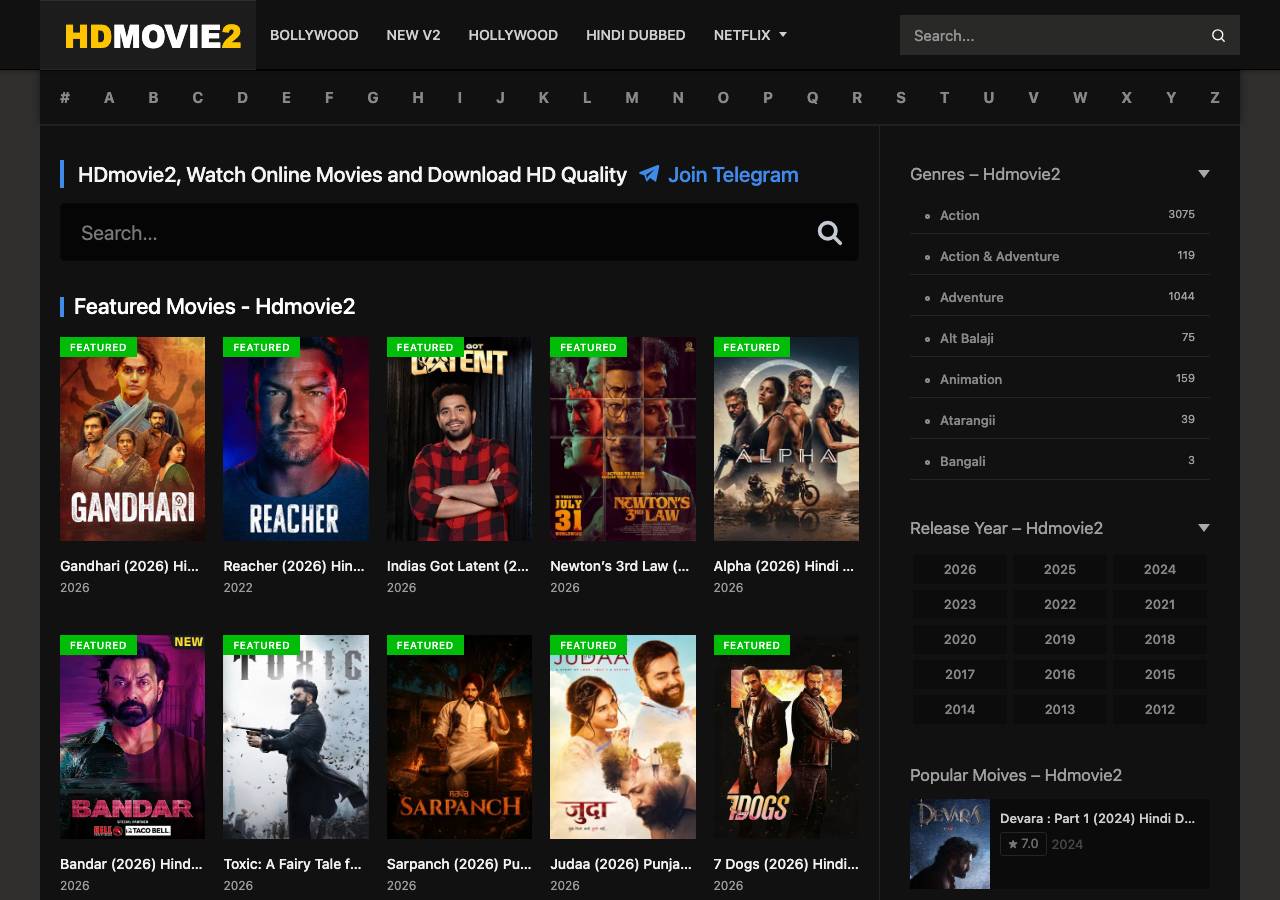Go to the HOLLYWOOD section
This screenshot has width=1280, height=900.
coord(513,35)
